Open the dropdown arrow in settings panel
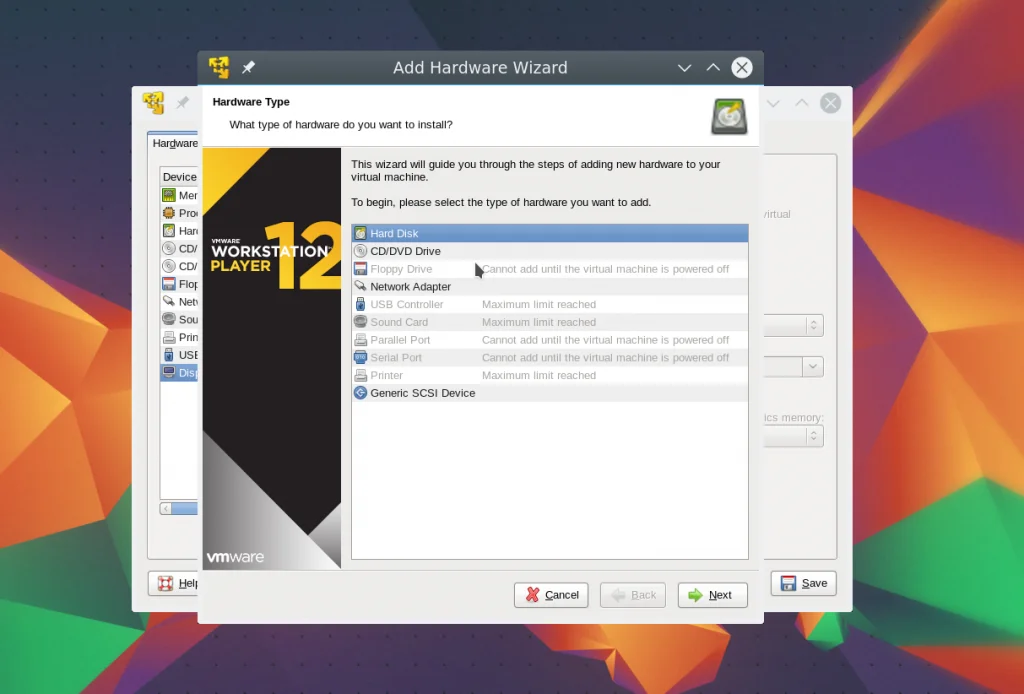This screenshot has width=1024, height=694. pos(812,366)
